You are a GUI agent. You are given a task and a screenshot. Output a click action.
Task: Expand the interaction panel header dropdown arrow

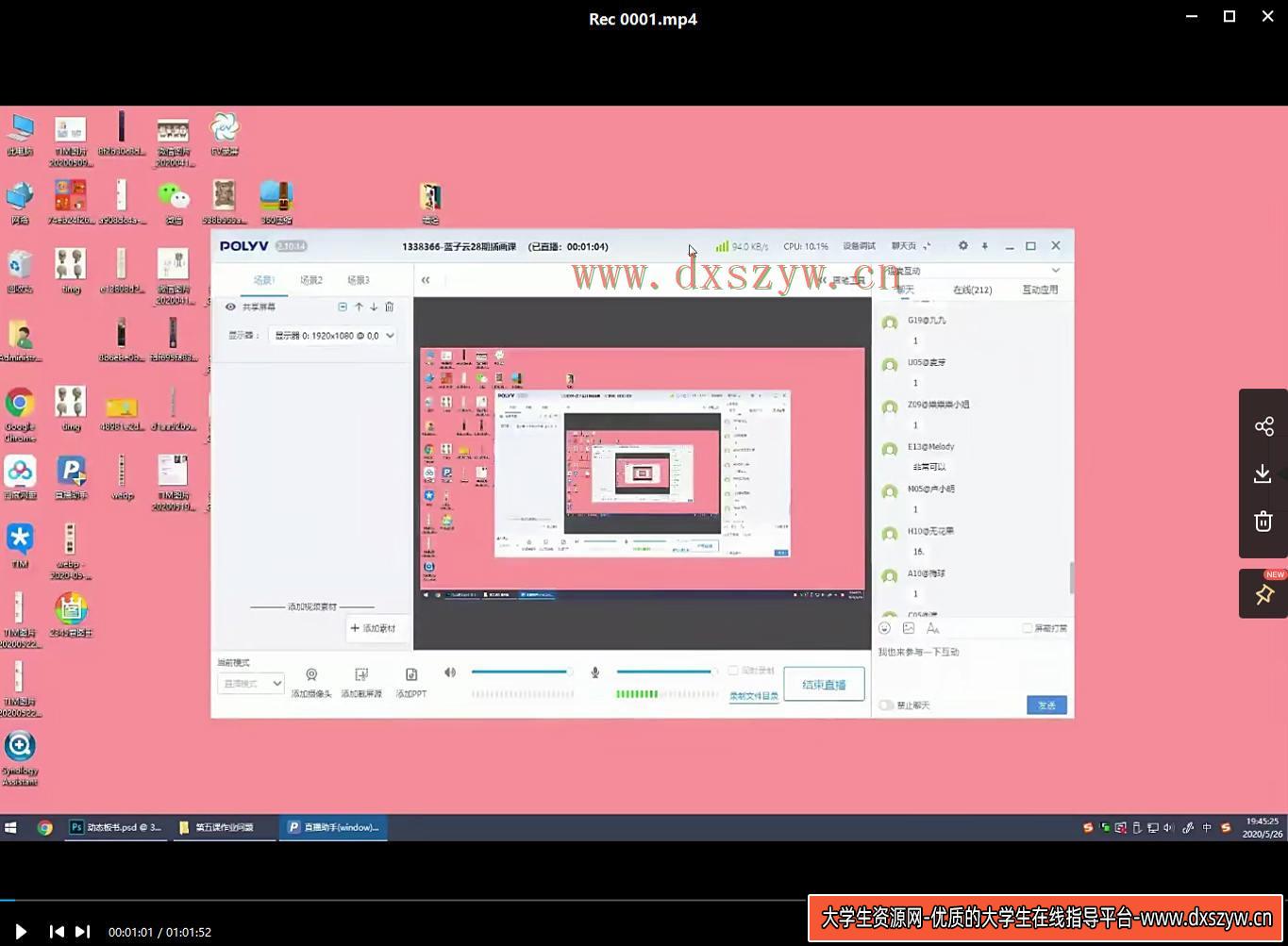coord(1056,271)
